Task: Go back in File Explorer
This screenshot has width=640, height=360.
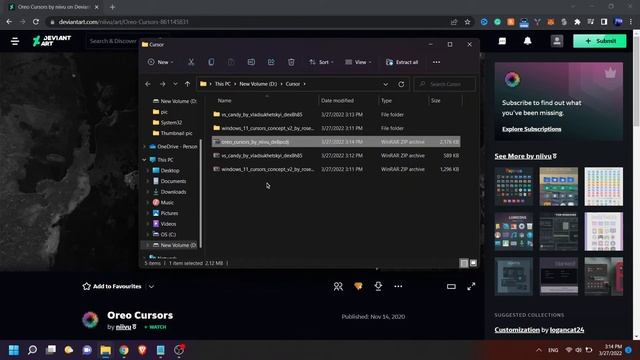Action: (148, 84)
